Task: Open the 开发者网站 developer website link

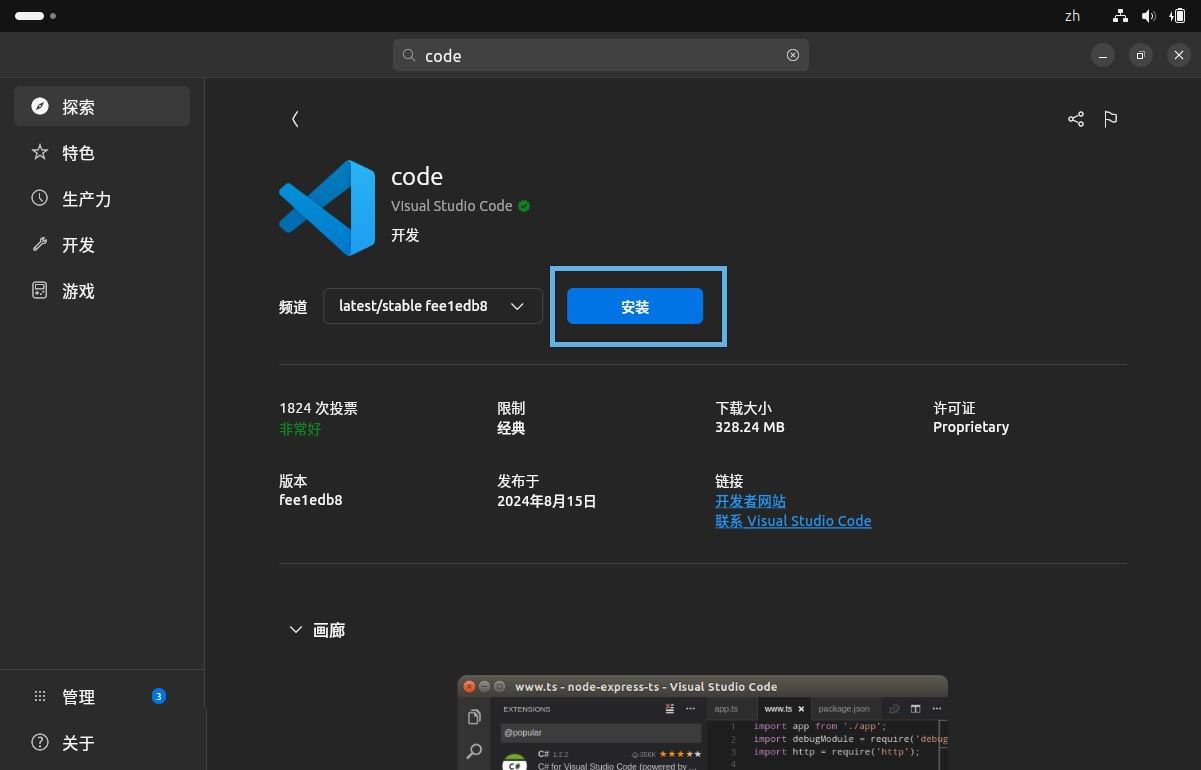Action: point(750,501)
